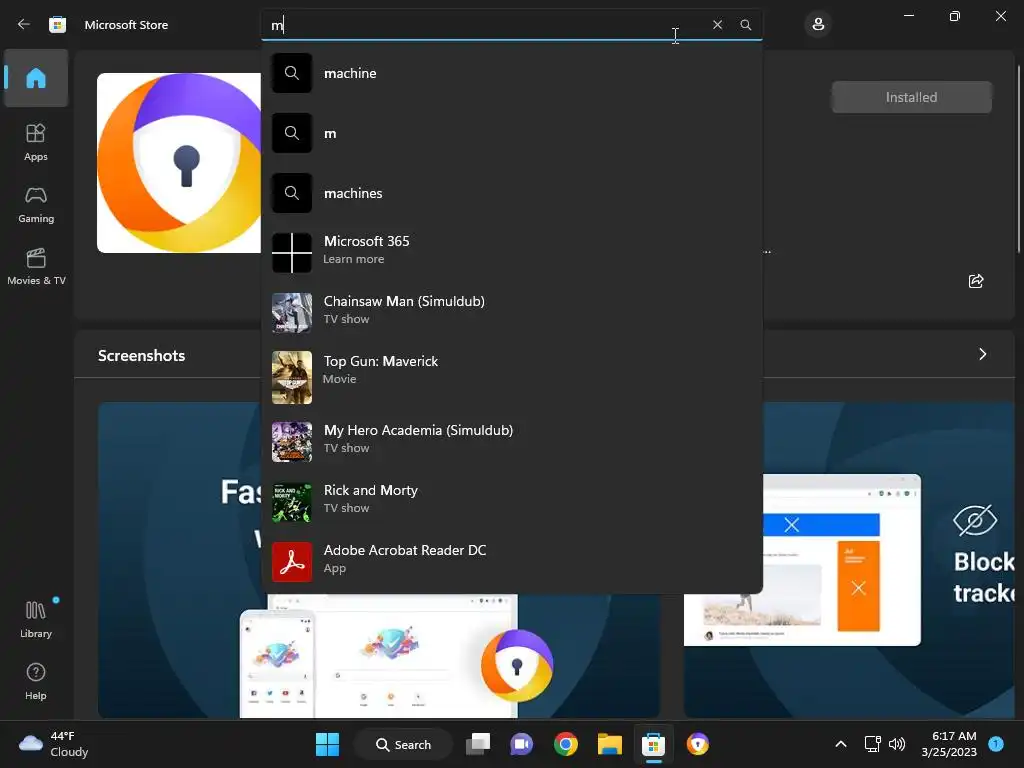Open the notification badge in the system tray
This screenshot has width=1024, height=768.
click(996, 743)
